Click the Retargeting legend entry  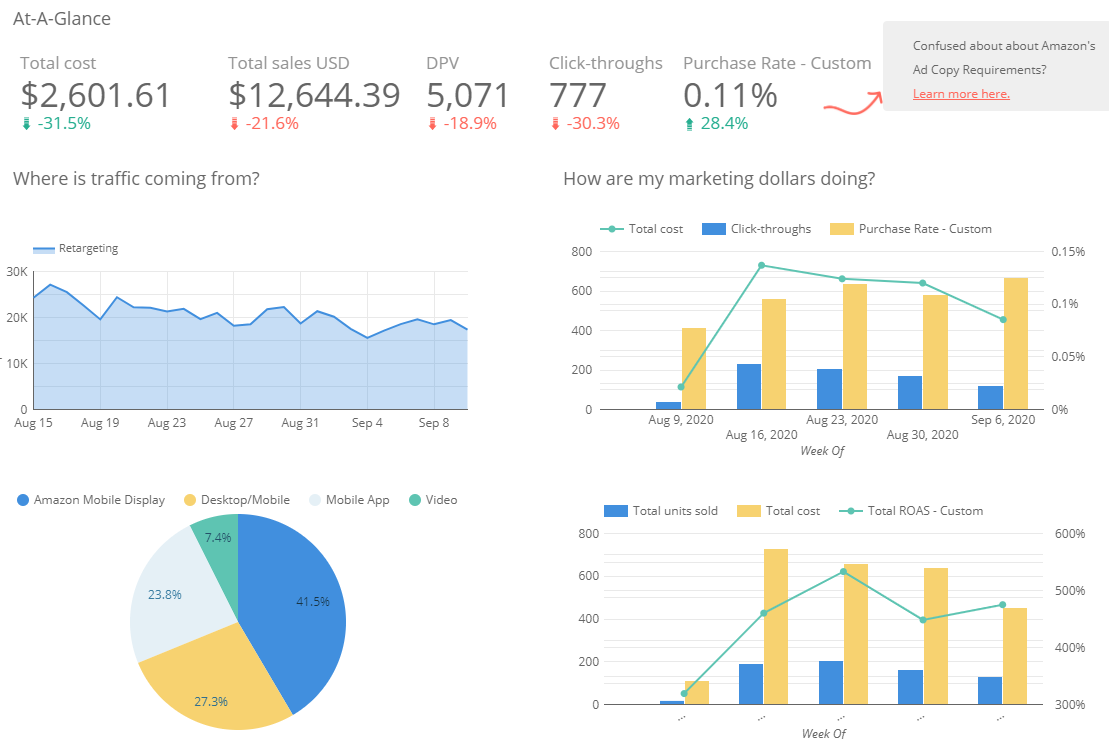point(76,248)
